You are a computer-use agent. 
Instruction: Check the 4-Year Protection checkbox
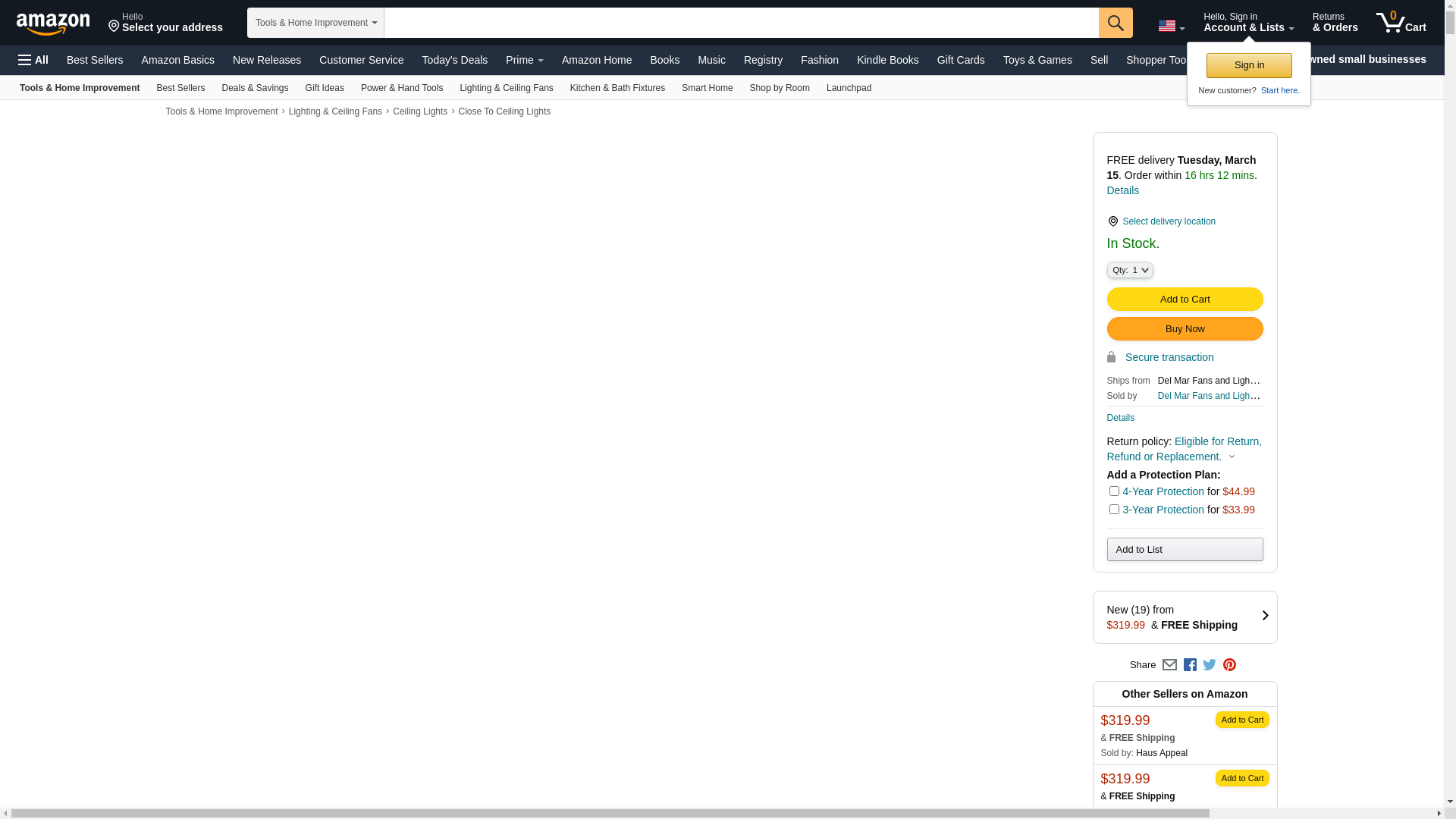pyautogui.click(x=1114, y=491)
